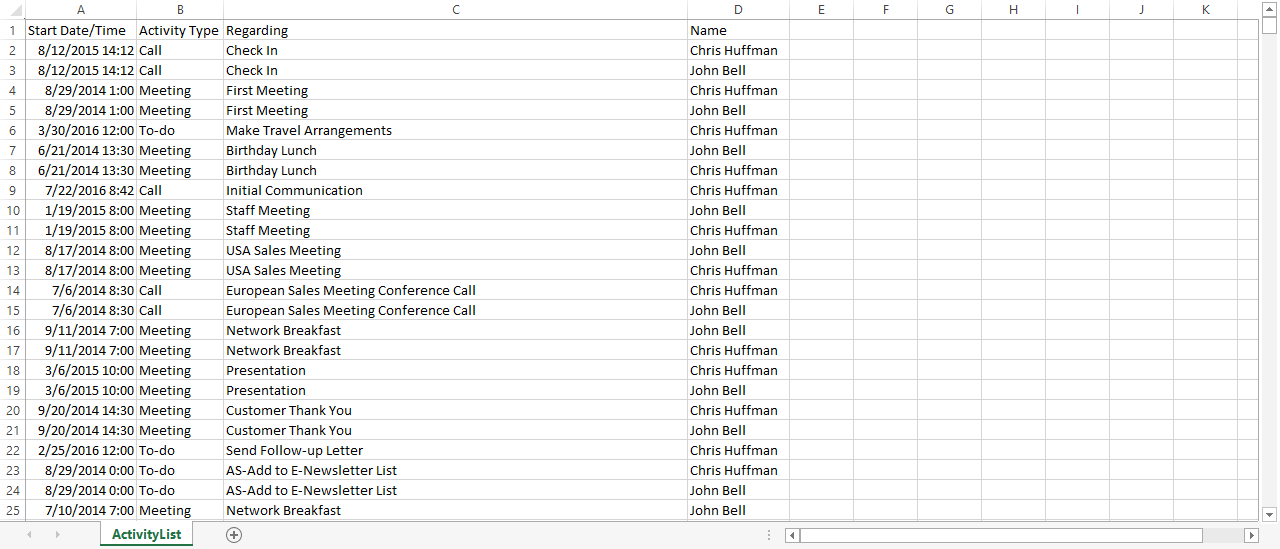Click vertical scrollbar up arrow
The width and height of the screenshot is (1280, 549).
(x=1270, y=9)
